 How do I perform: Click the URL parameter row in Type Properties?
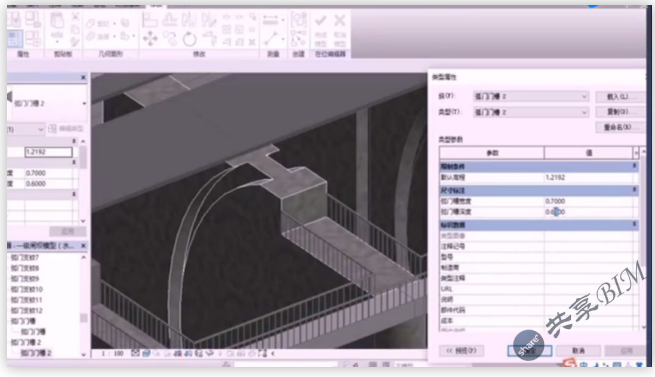click(536, 289)
